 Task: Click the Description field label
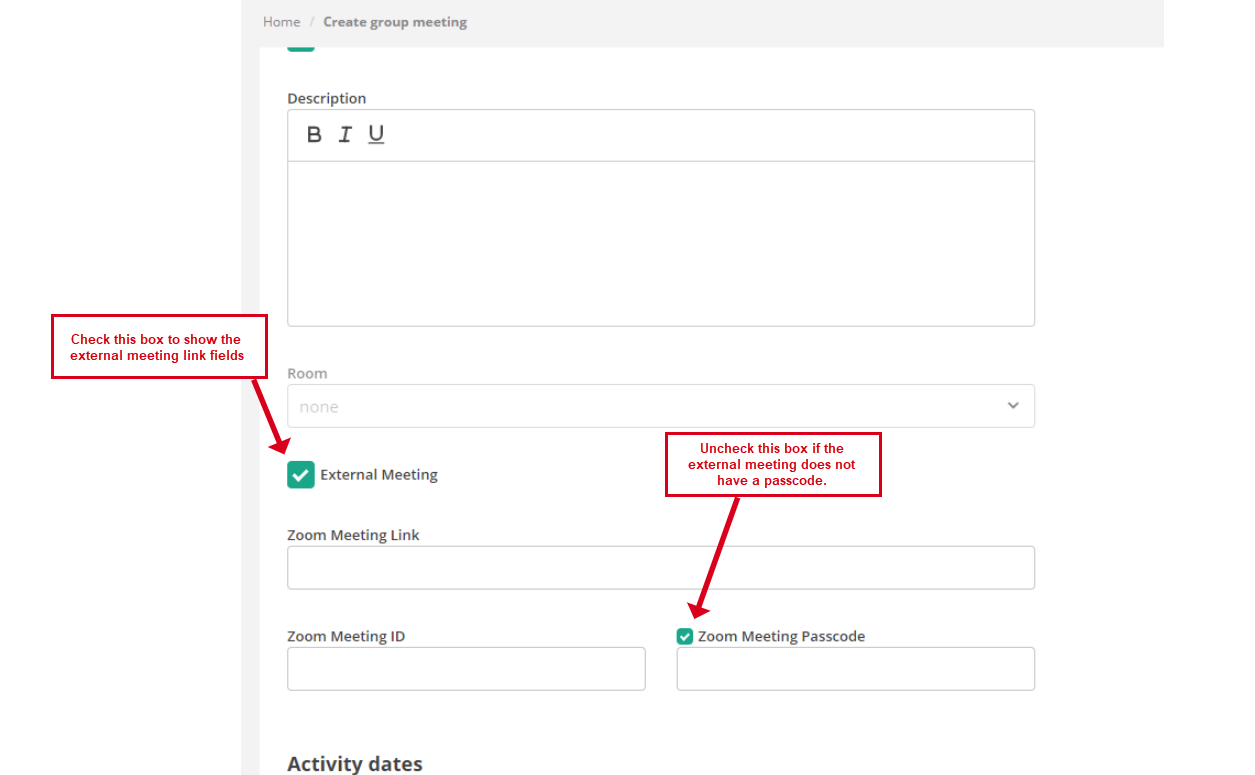(x=327, y=99)
